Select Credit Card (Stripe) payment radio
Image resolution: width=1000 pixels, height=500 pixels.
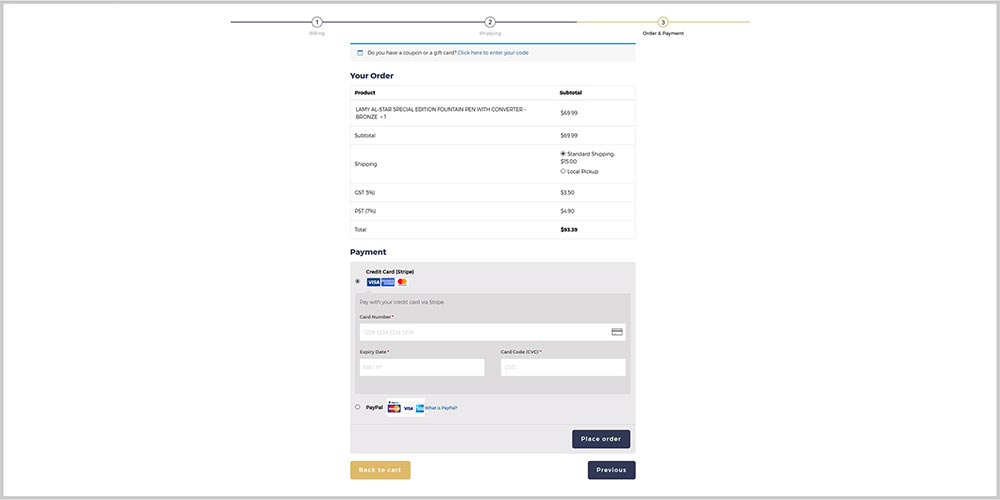357,281
